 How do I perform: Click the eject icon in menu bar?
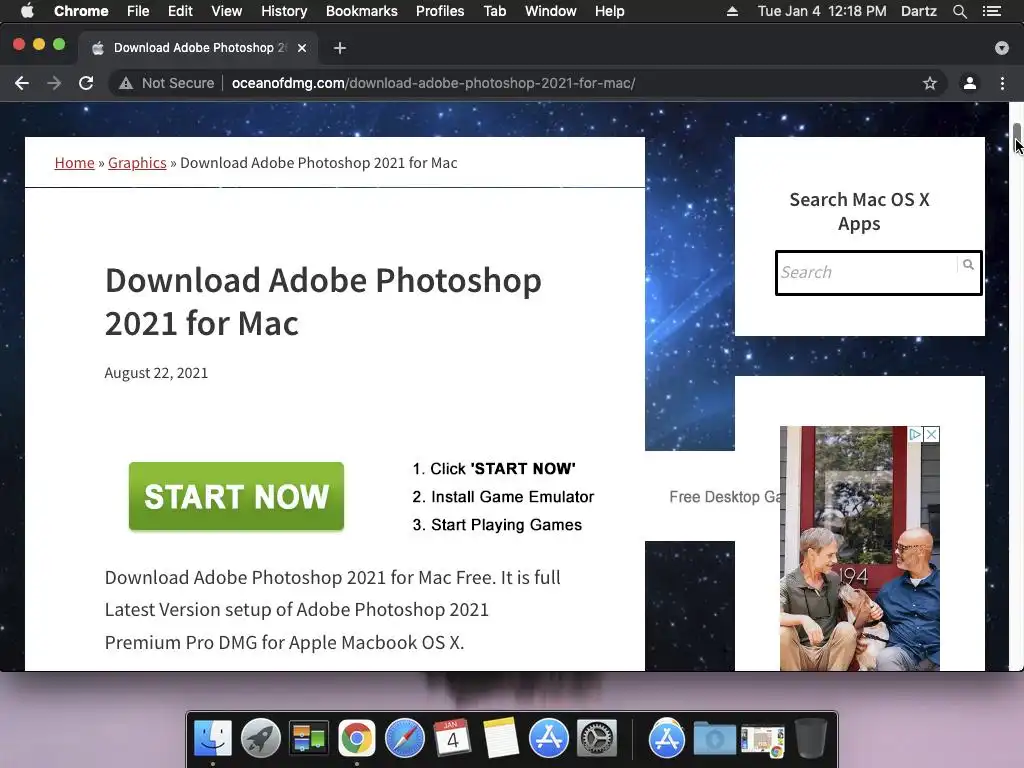[732, 11]
